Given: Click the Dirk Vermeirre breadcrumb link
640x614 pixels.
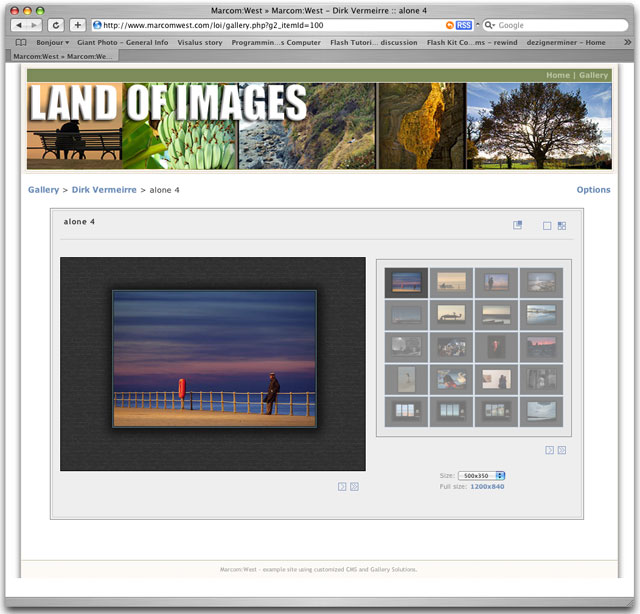Looking at the screenshot, I should pos(104,190).
